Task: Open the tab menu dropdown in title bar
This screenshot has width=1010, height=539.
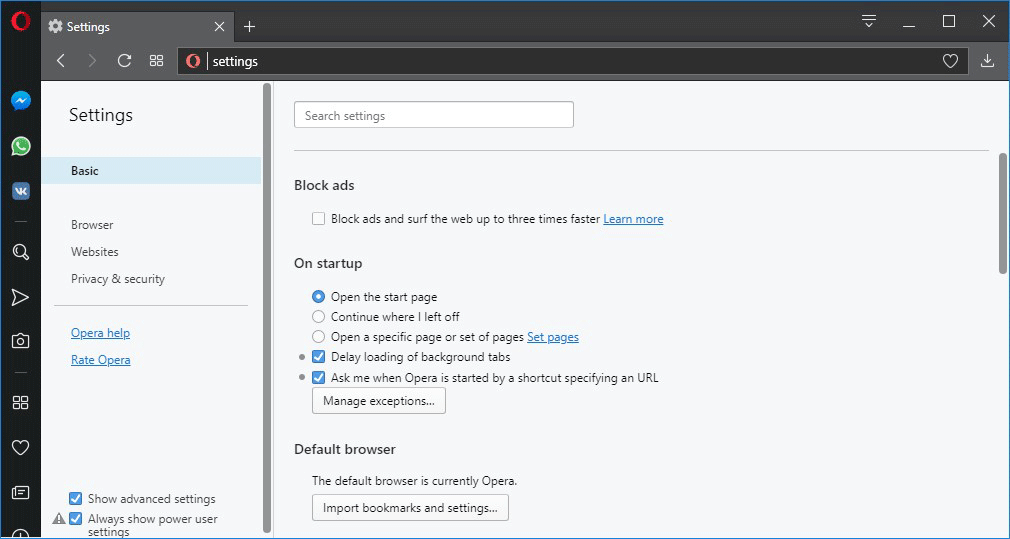Action: (869, 21)
